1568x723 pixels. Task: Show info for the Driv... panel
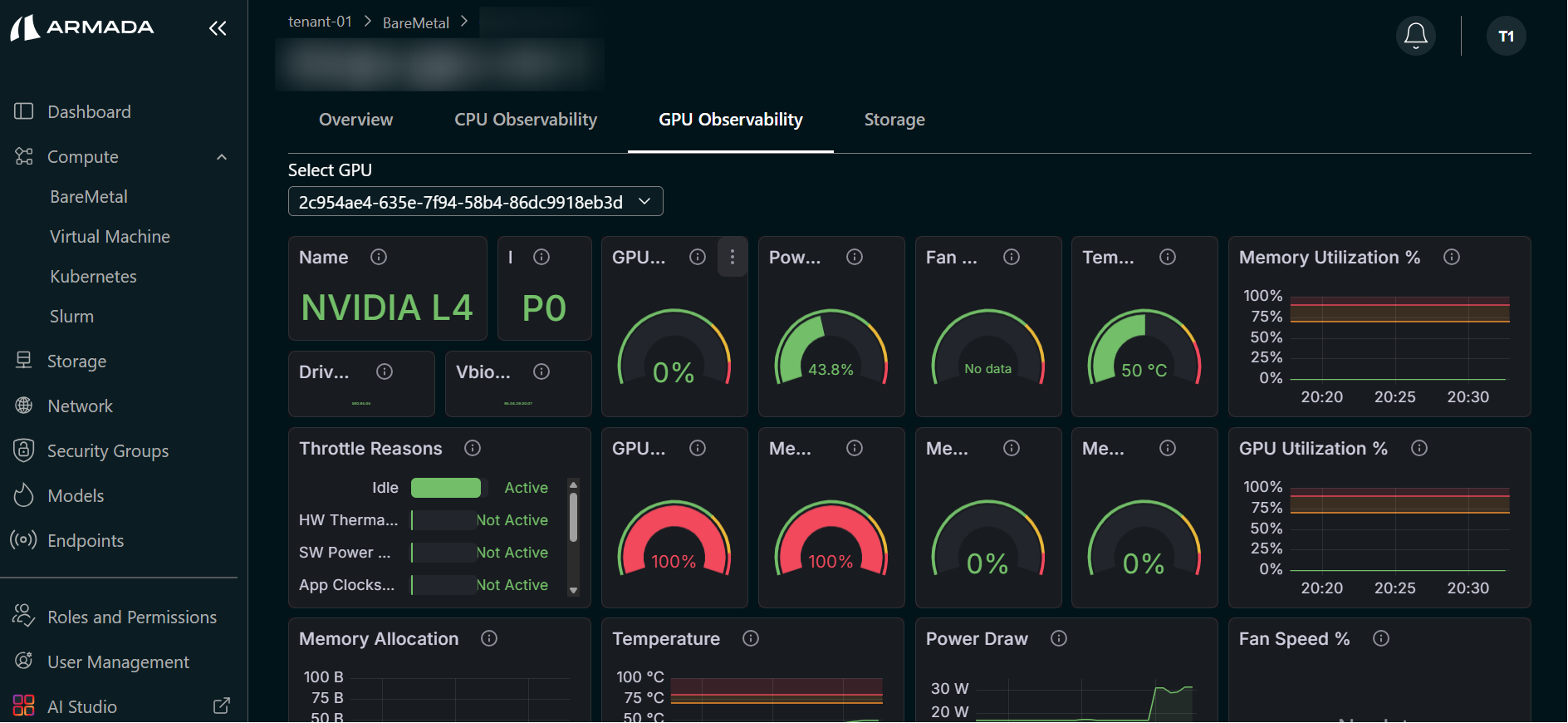pos(385,371)
